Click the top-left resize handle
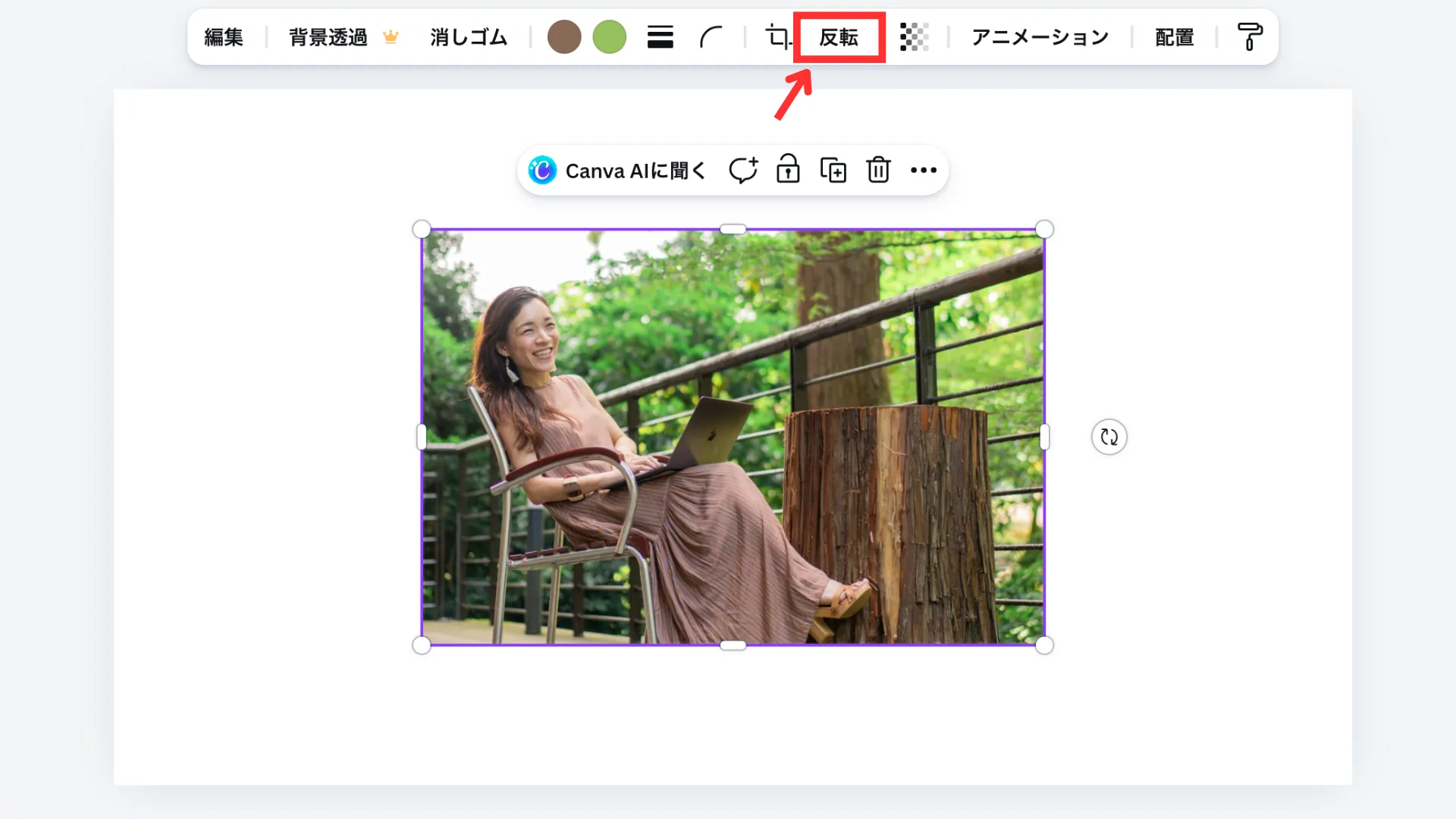 tap(422, 229)
